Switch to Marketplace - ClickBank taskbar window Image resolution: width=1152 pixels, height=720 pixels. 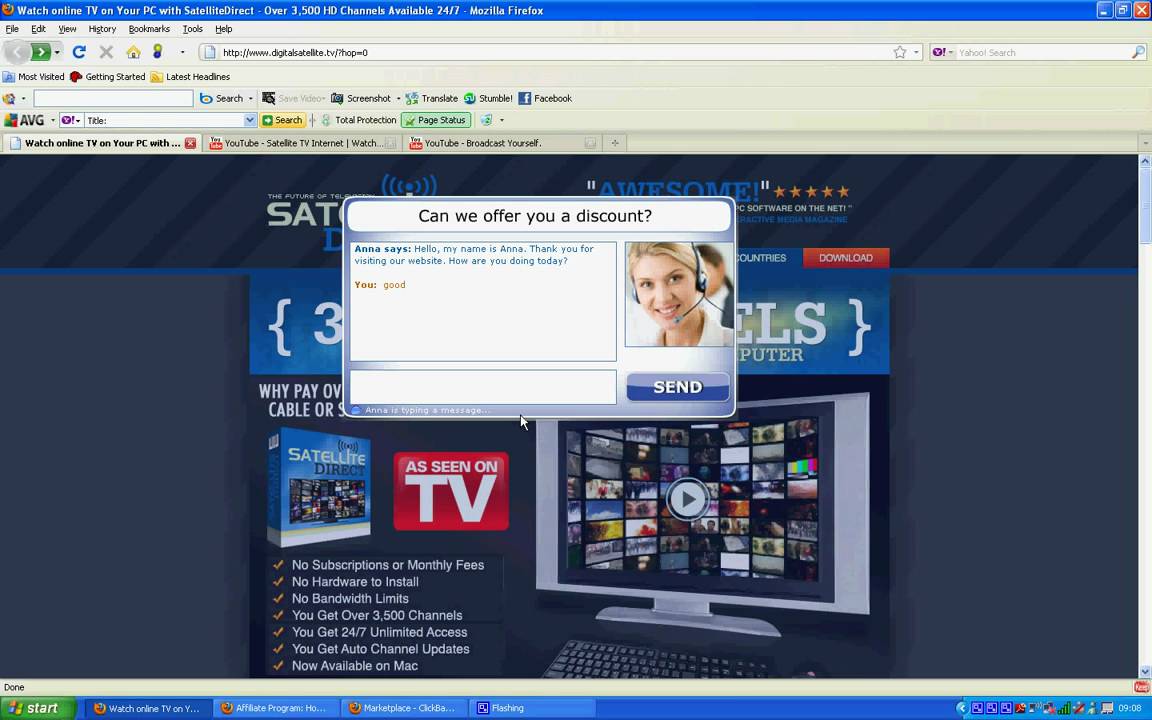[403, 708]
